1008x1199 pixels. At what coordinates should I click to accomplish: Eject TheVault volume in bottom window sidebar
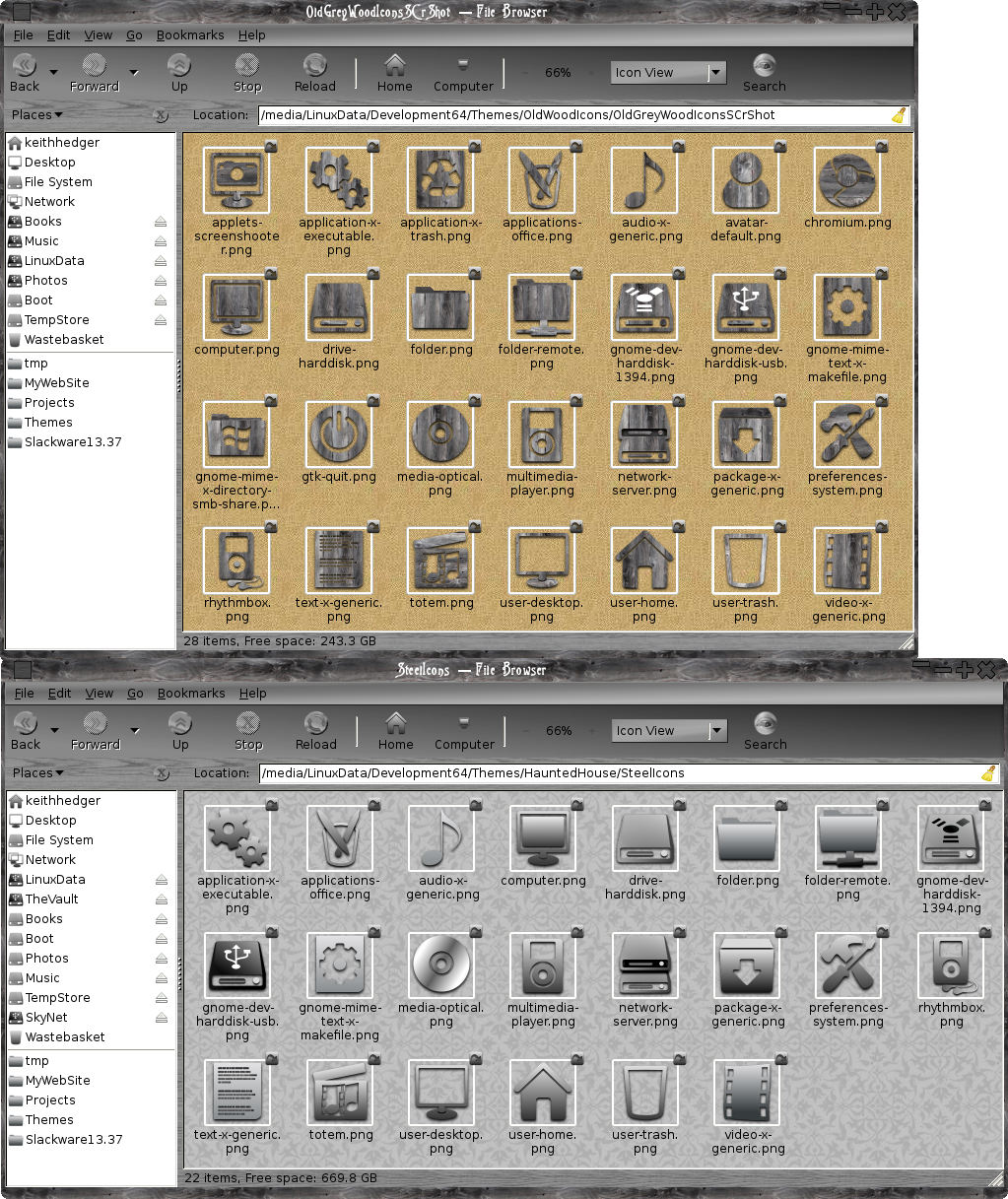[x=162, y=899]
